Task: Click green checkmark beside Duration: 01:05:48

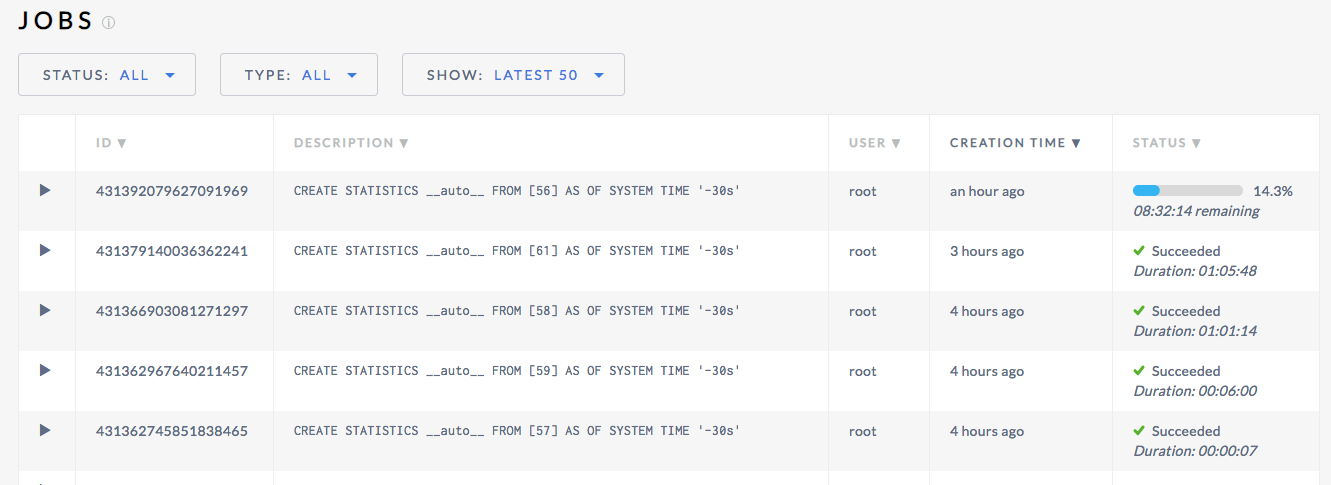Action: point(1139,250)
